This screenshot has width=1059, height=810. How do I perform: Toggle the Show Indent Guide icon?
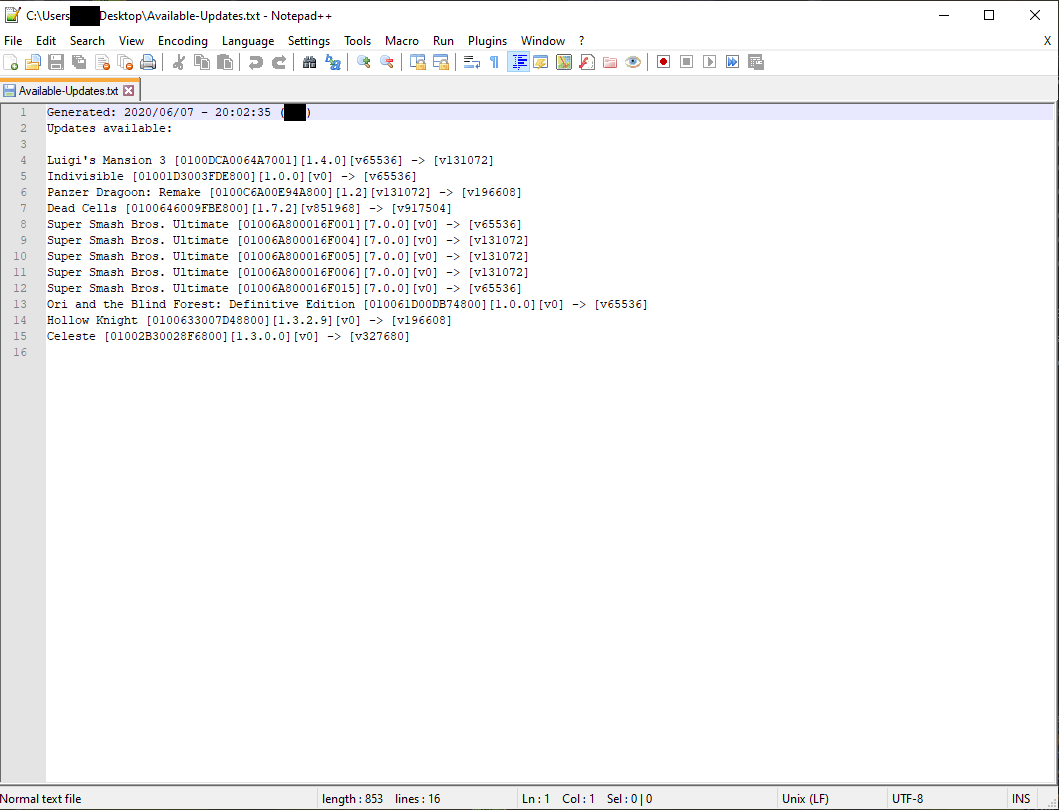coord(518,62)
